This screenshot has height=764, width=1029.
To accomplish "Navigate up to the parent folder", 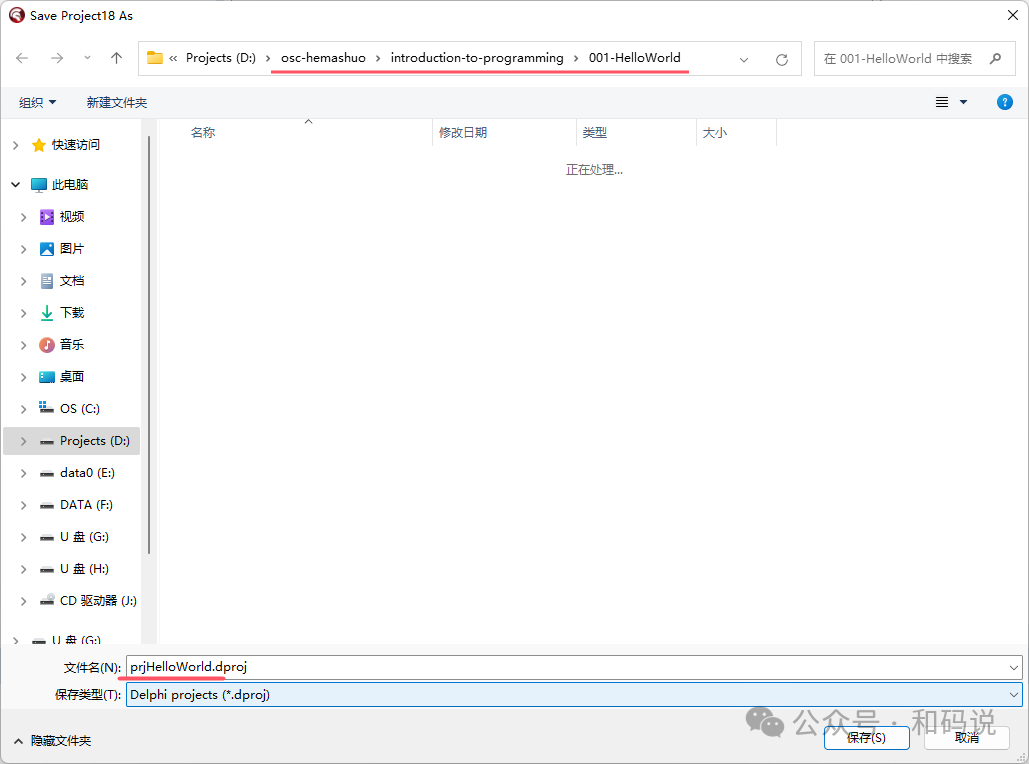I will (116, 58).
